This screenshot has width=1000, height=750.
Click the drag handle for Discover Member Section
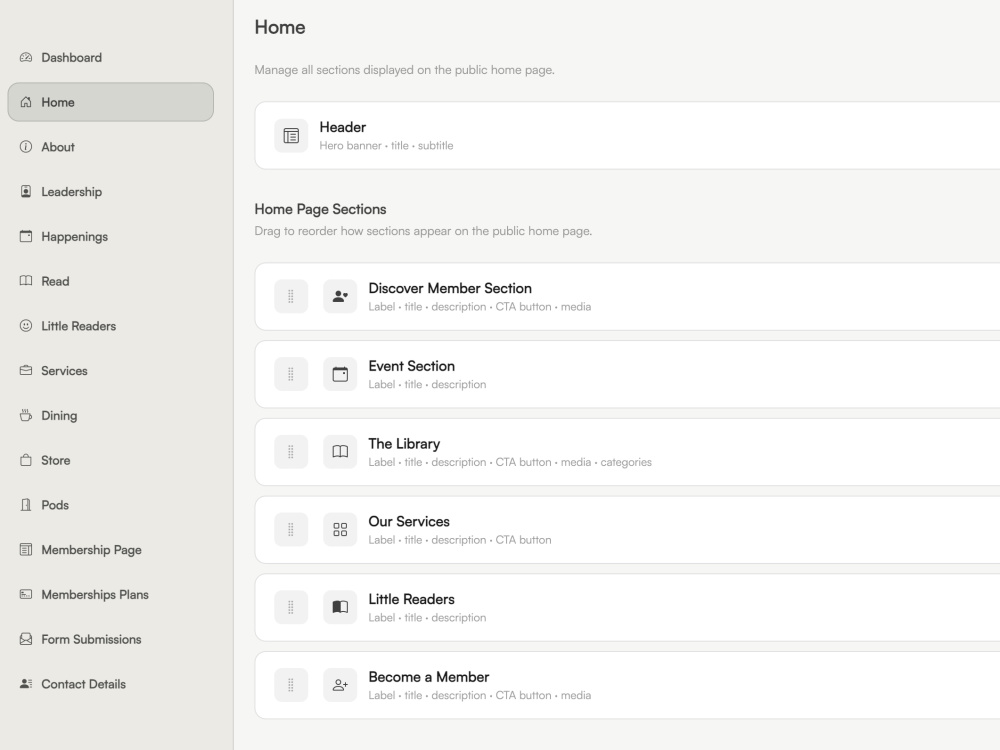coord(291,297)
